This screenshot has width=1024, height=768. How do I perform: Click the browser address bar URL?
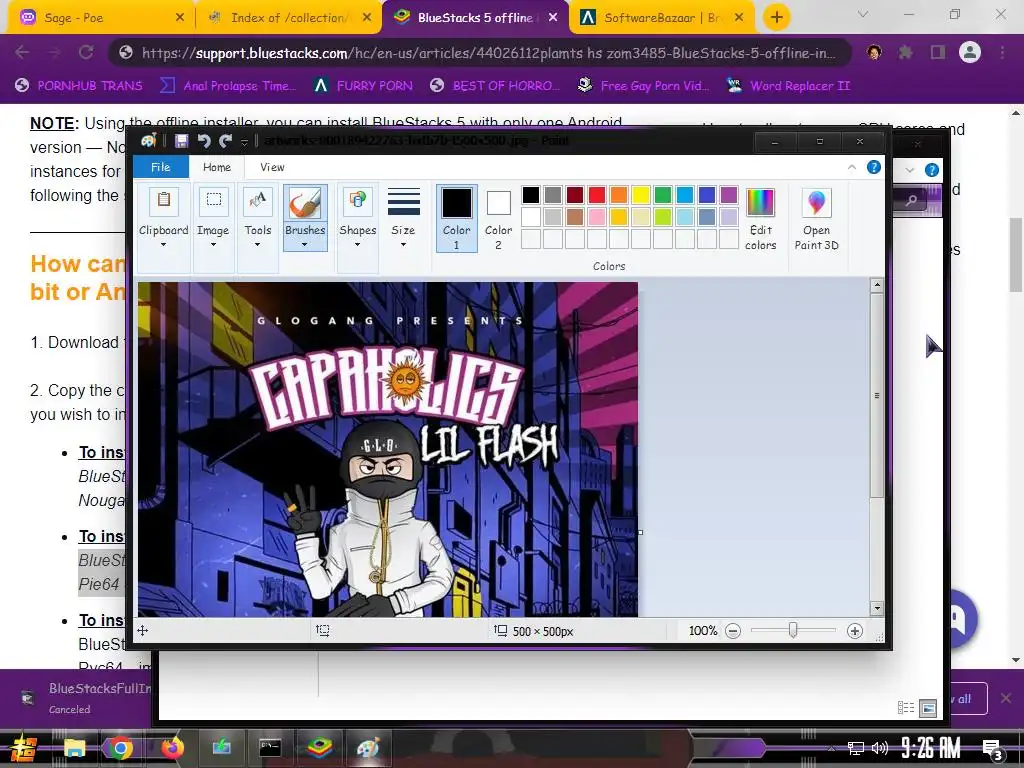[x=488, y=53]
